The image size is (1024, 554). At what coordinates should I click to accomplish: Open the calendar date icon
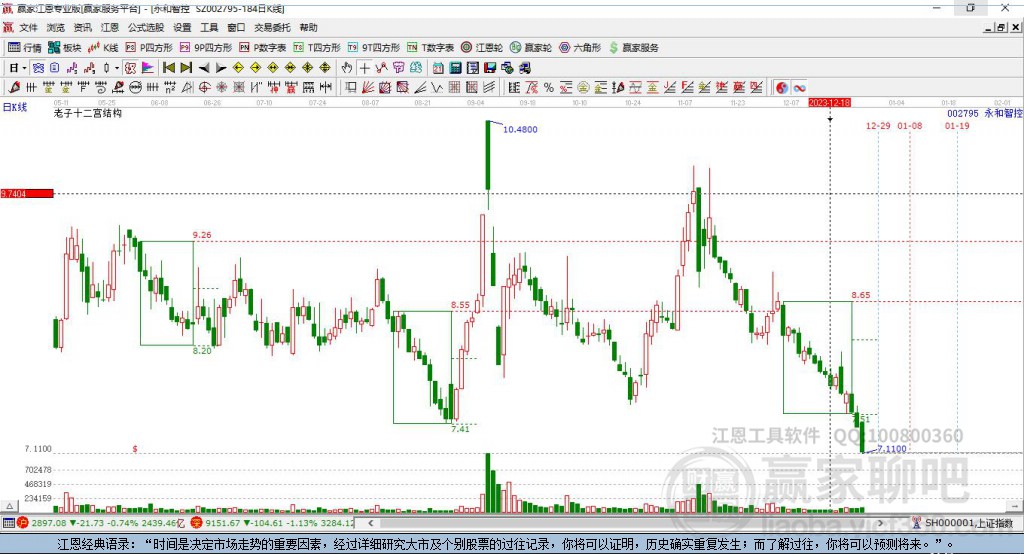point(438,68)
